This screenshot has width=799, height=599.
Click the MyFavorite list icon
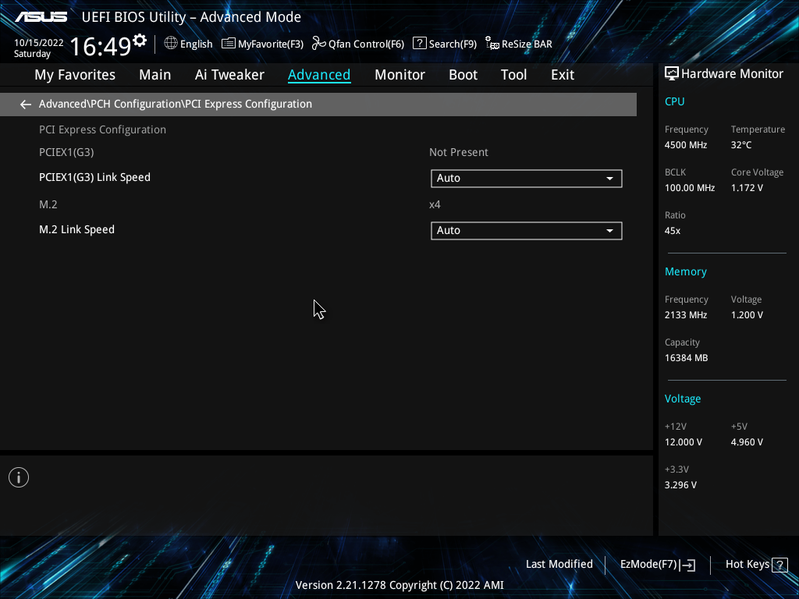pos(228,43)
